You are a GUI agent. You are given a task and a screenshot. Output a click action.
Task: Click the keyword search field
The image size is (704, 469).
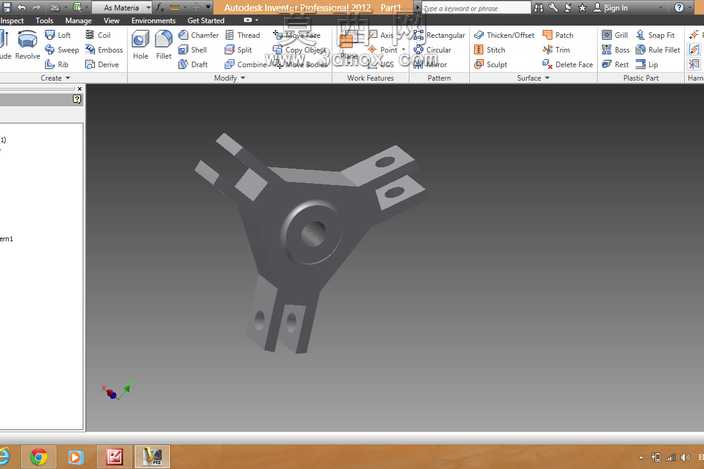pos(476,8)
